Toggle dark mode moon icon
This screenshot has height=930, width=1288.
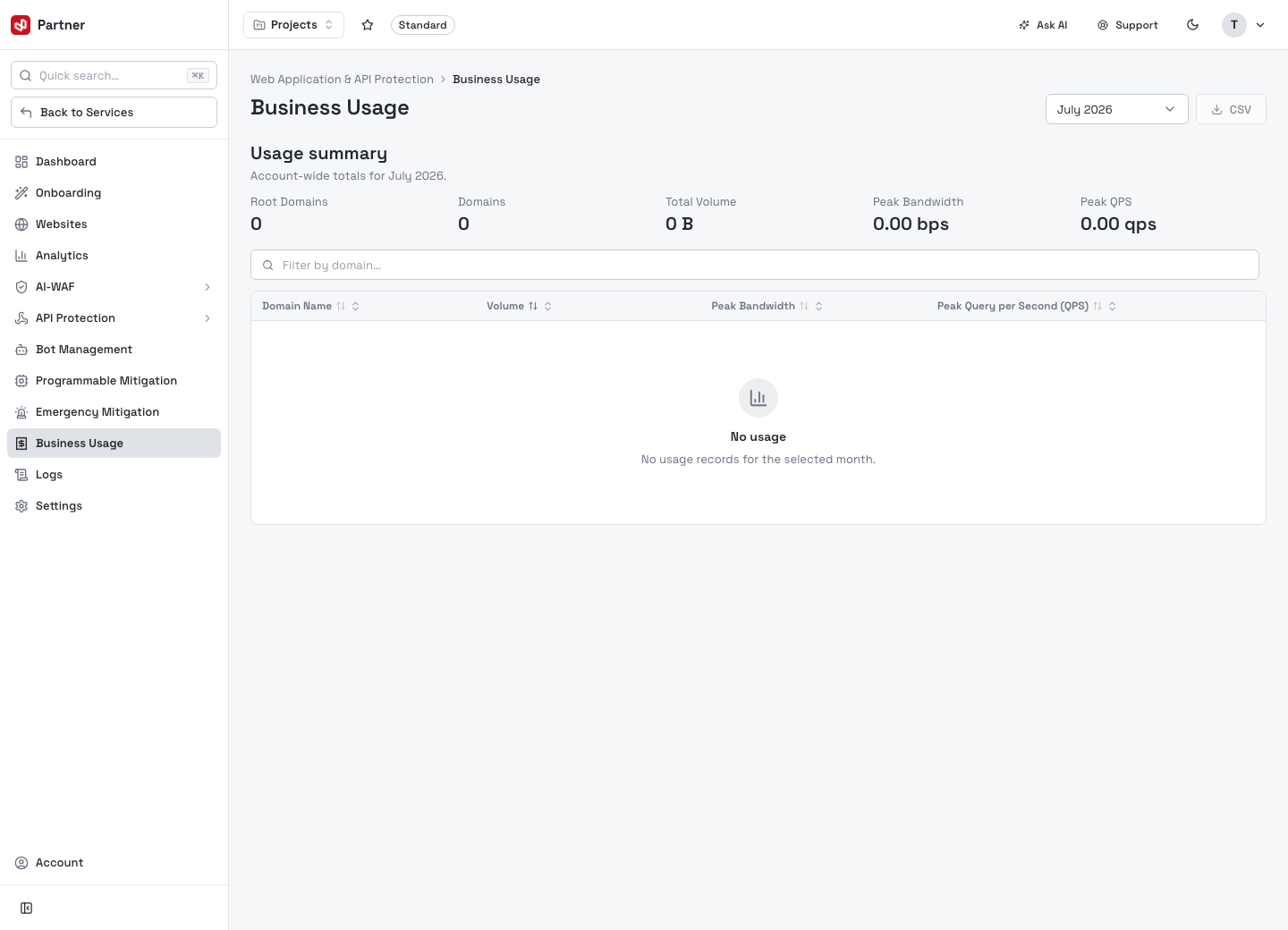pyautogui.click(x=1192, y=25)
